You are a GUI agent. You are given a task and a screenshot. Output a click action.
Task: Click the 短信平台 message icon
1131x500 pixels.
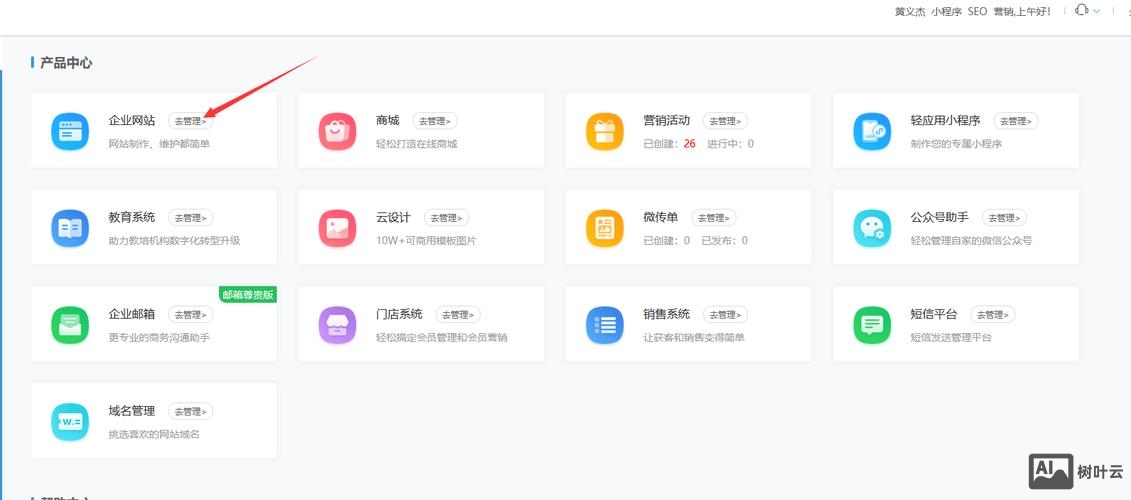pos(872,325)
